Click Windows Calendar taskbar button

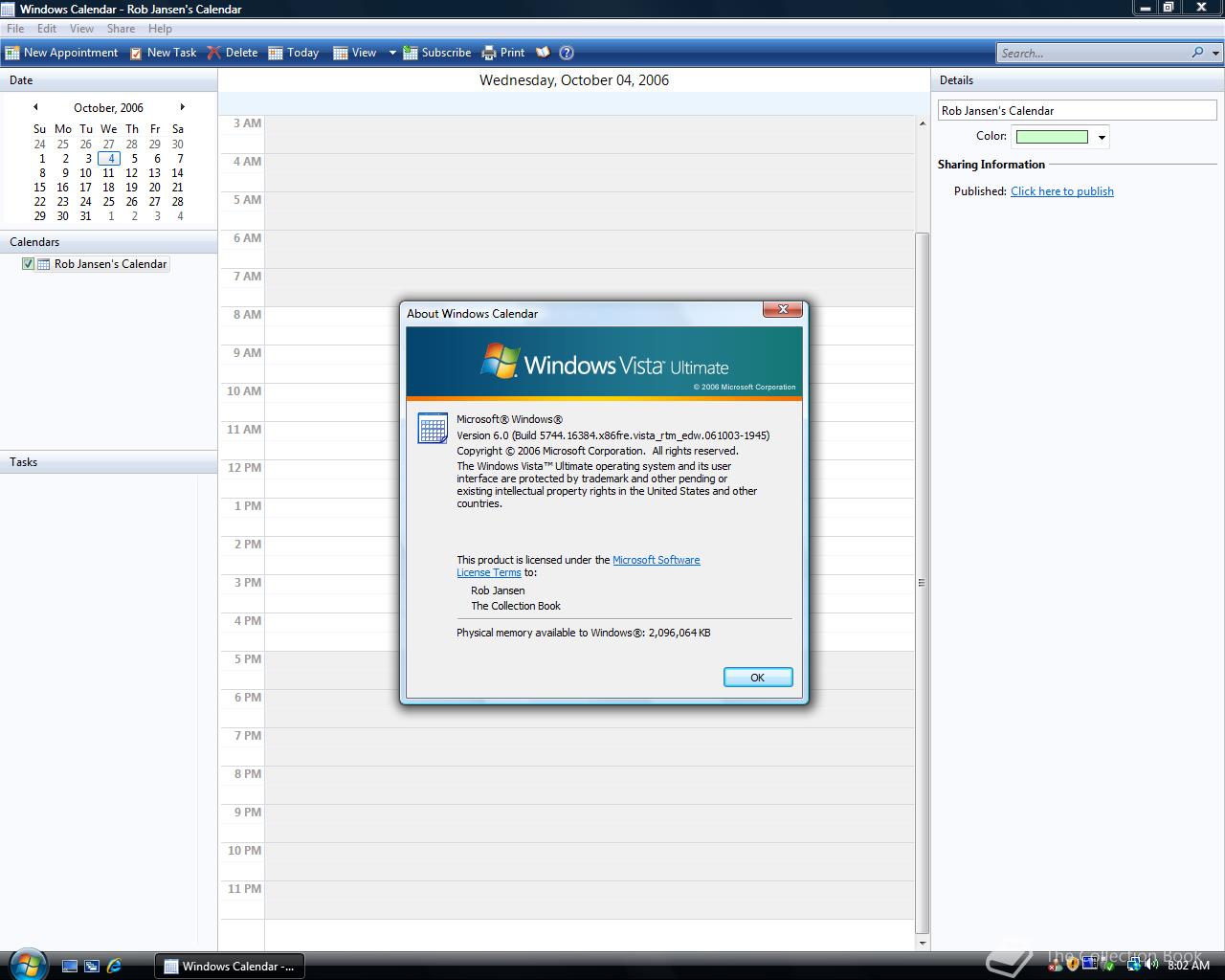(x=229, y=967)
